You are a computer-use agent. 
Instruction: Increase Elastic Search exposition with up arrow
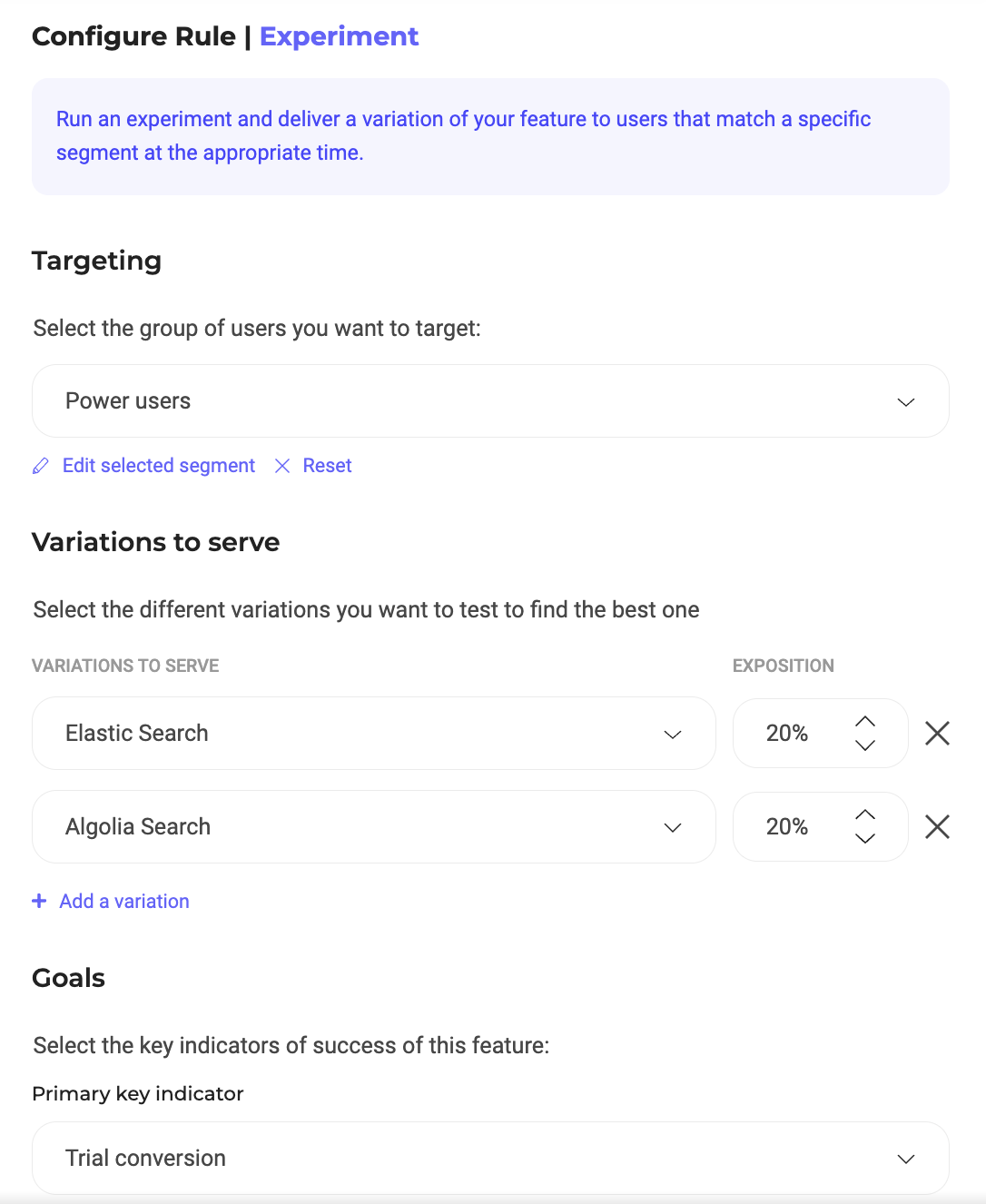865,721
